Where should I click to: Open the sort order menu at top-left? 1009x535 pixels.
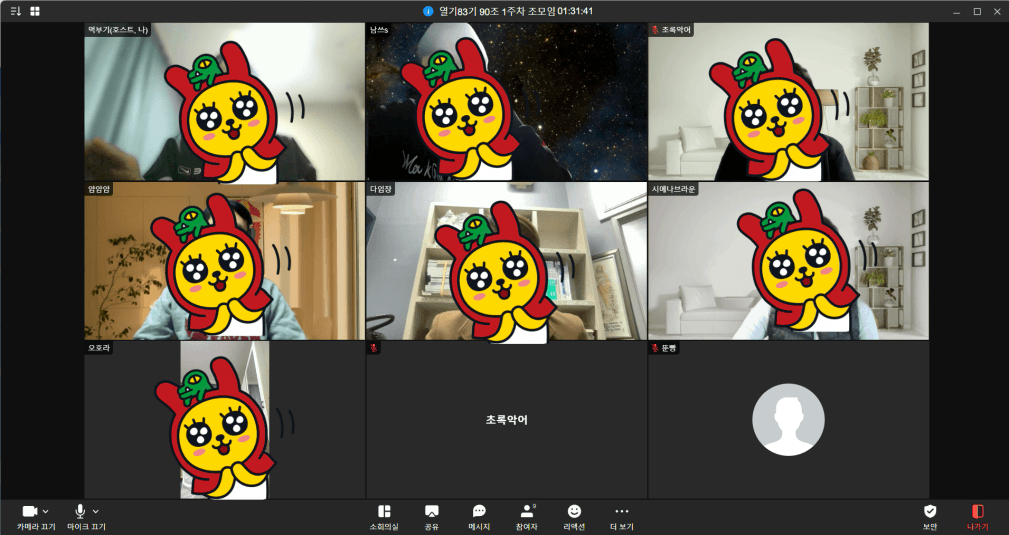pos(15,11)
